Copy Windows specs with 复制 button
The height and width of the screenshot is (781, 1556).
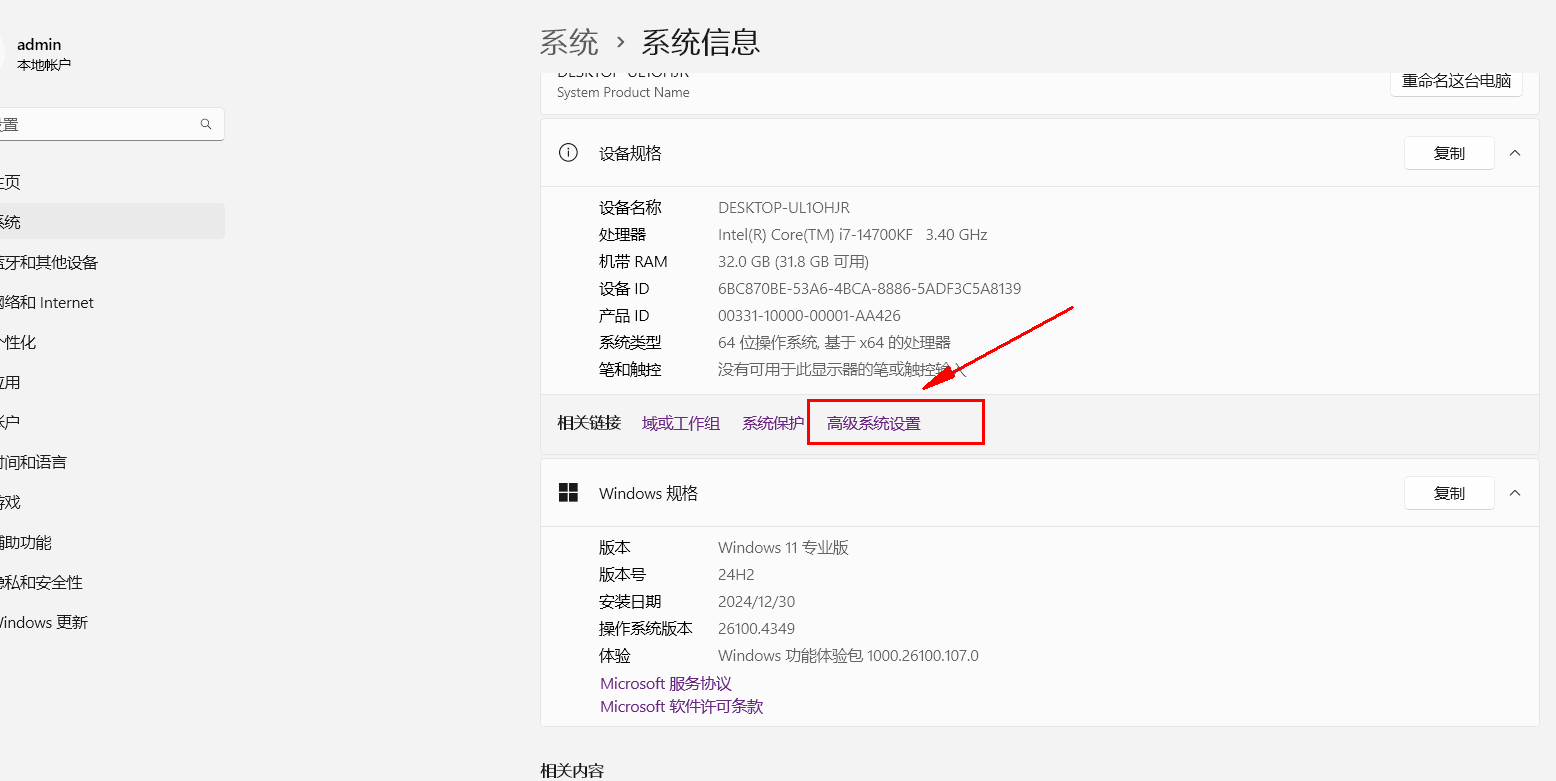(1449, 493)
